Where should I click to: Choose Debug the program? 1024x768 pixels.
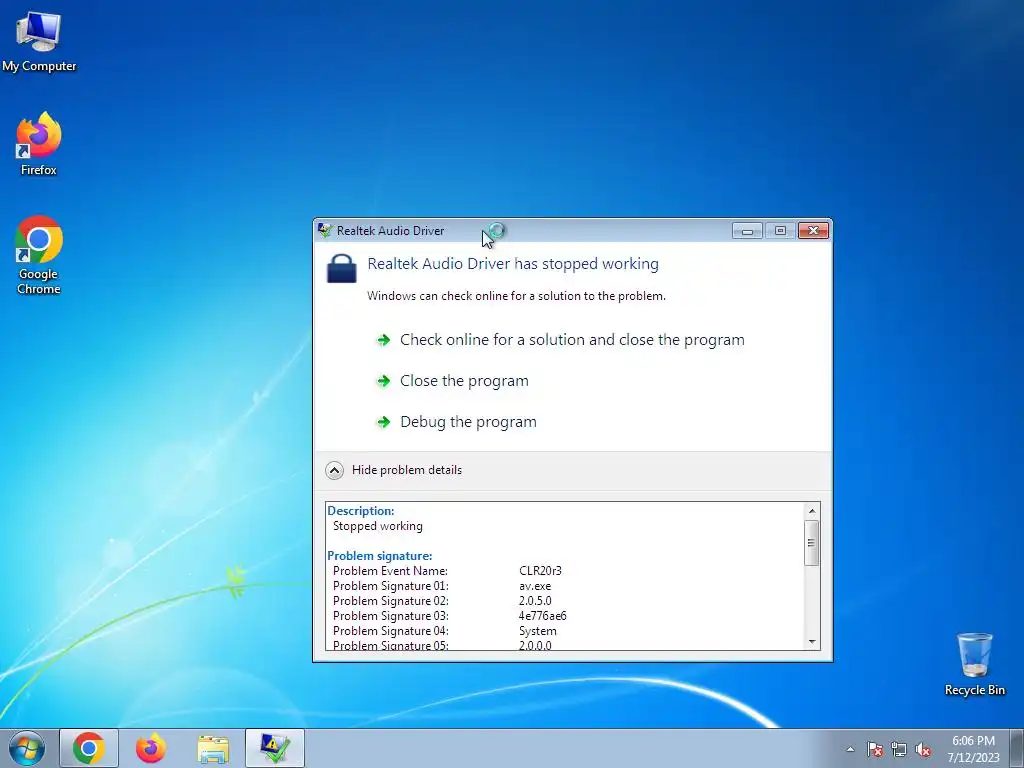click(x=468, y=422)
